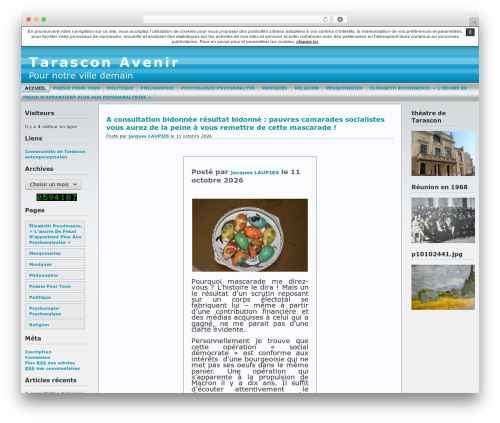Click the browser download icon button
Viewport: 500px width, 423px height.
click(340, 20)
